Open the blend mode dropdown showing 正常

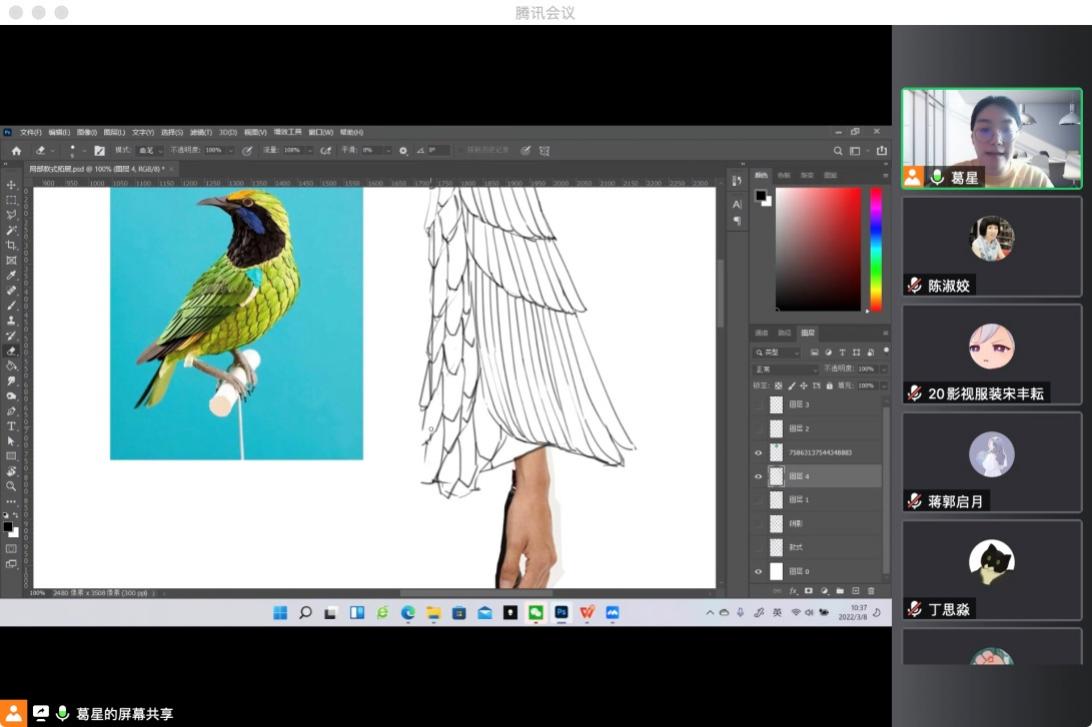point(785,369)
